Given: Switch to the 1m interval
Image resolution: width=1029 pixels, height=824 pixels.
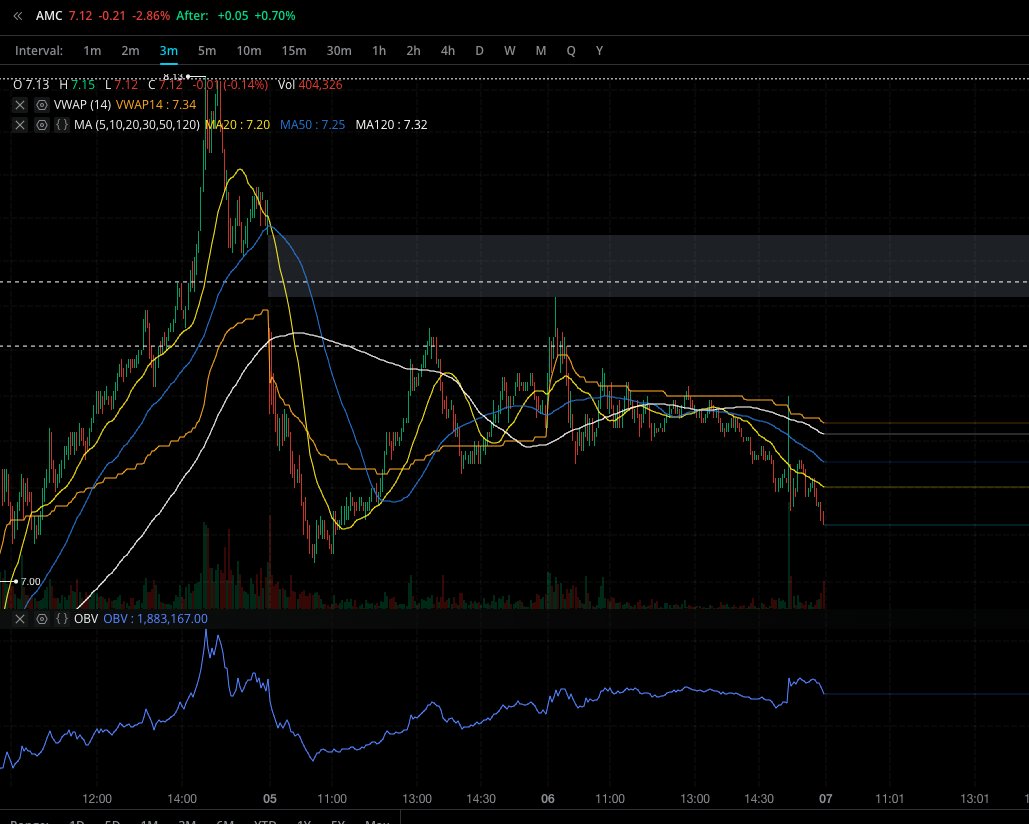Looking at the screenshot, I should point(92,51).
